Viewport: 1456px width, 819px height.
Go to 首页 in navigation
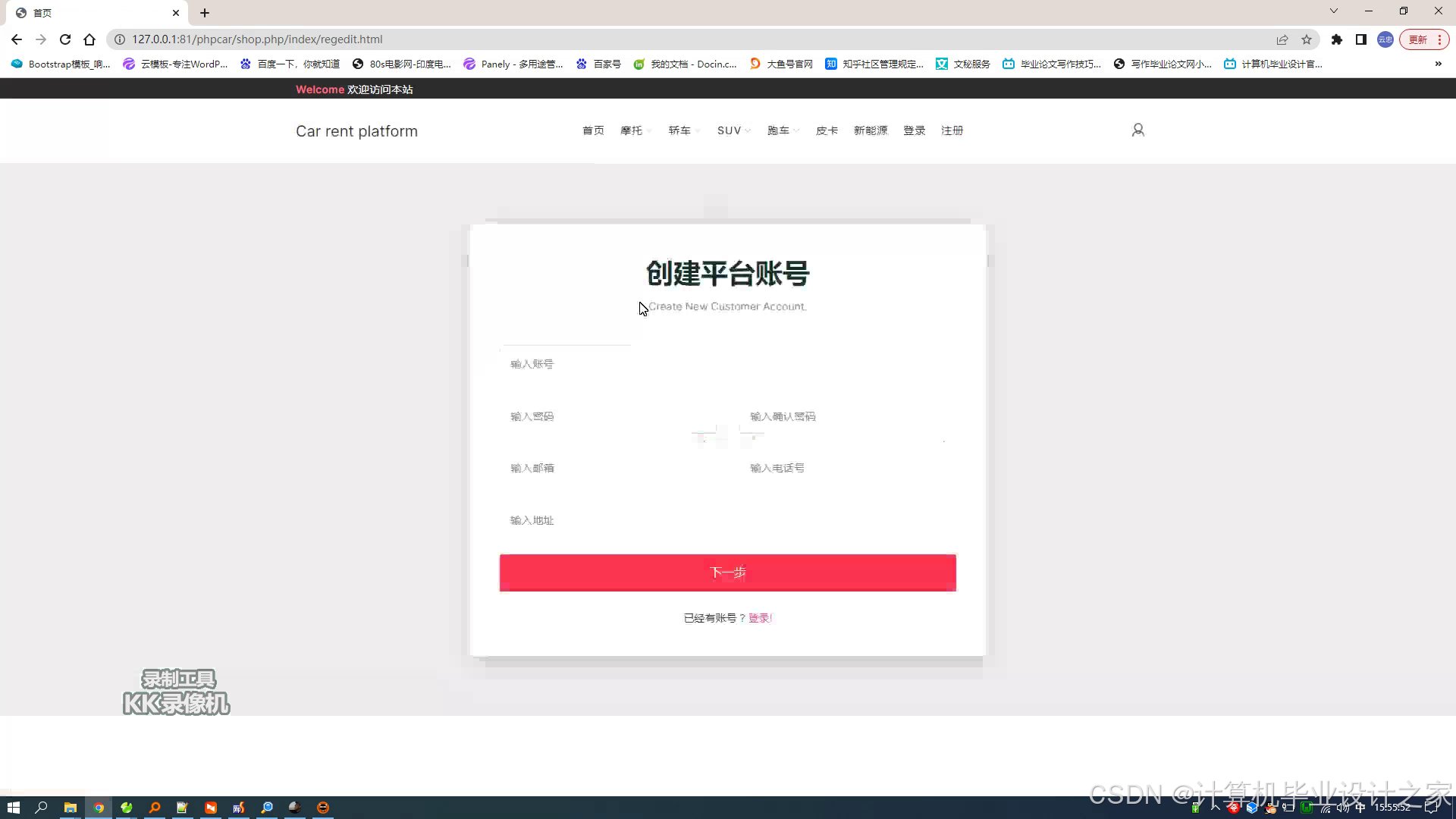[x=593, y=130]
